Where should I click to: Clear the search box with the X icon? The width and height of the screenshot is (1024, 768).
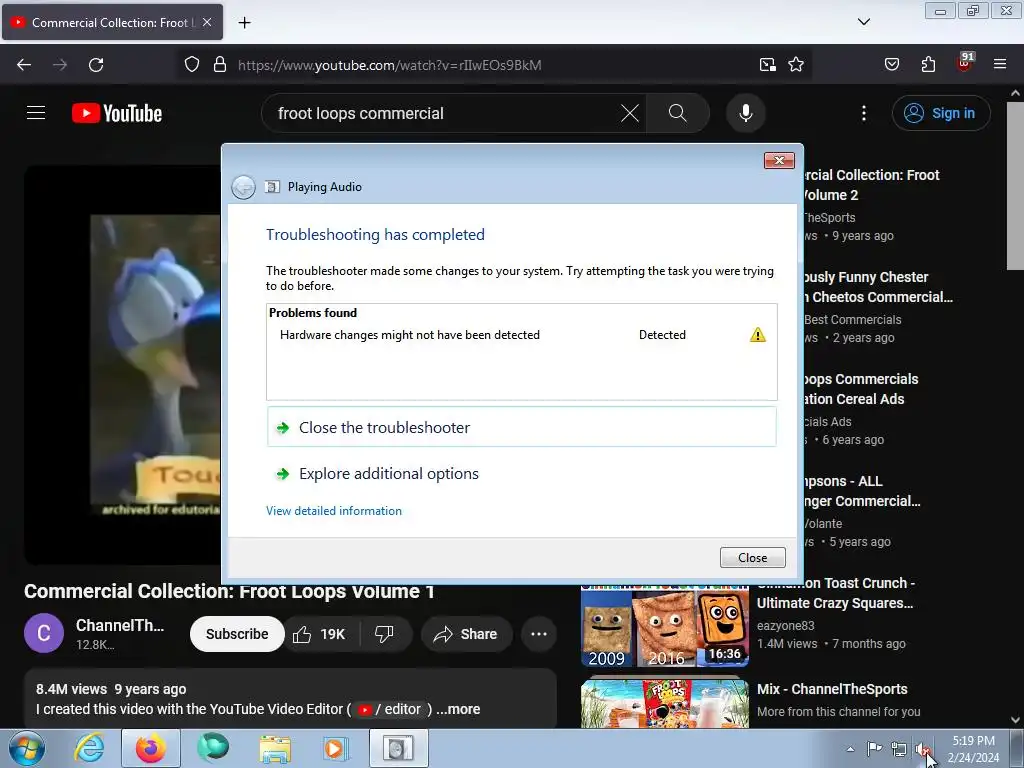point(630,113)
